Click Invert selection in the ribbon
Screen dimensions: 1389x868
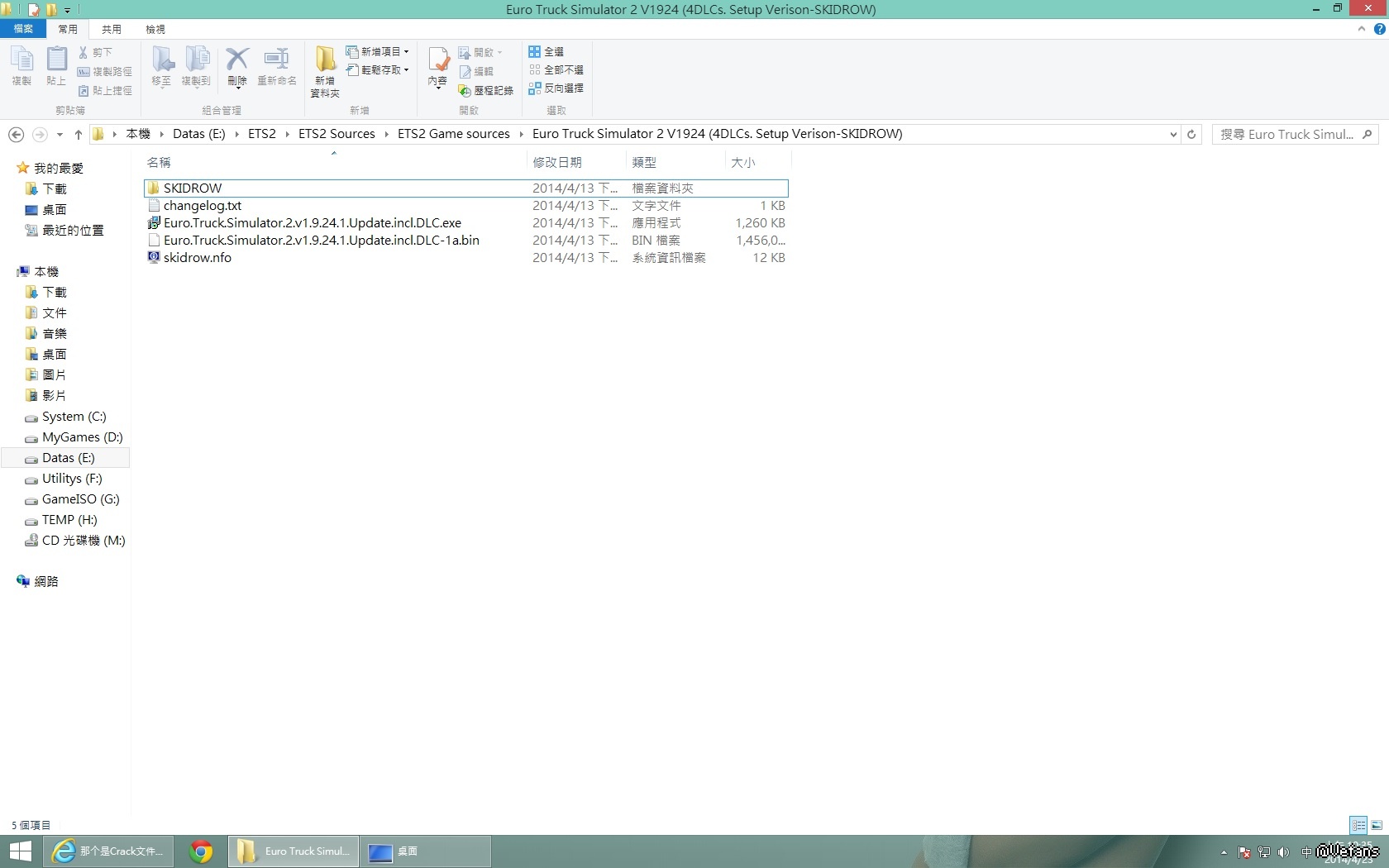[x=556, y=88]
